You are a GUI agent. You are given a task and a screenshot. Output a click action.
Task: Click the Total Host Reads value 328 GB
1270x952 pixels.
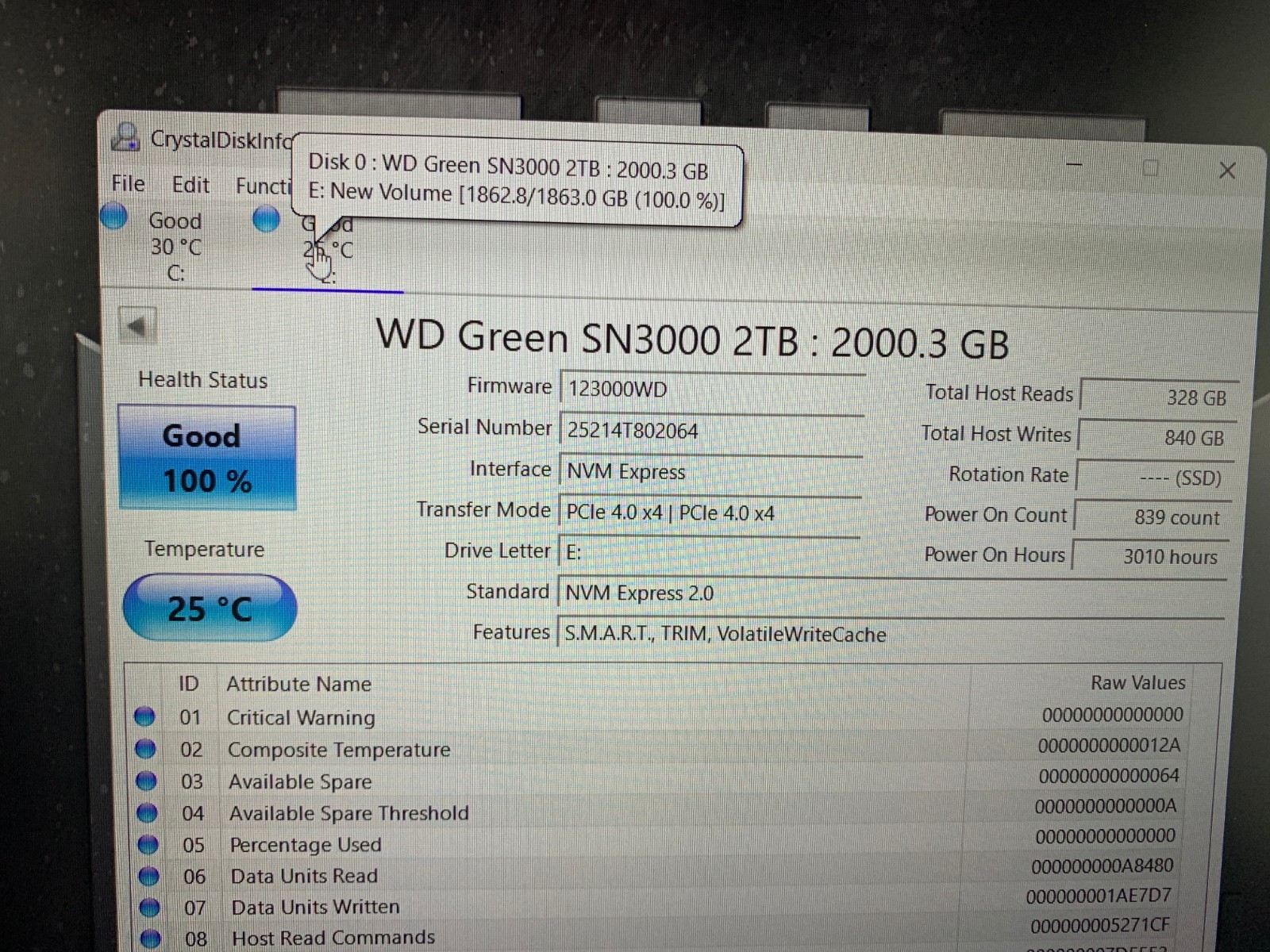[1157, 397]
